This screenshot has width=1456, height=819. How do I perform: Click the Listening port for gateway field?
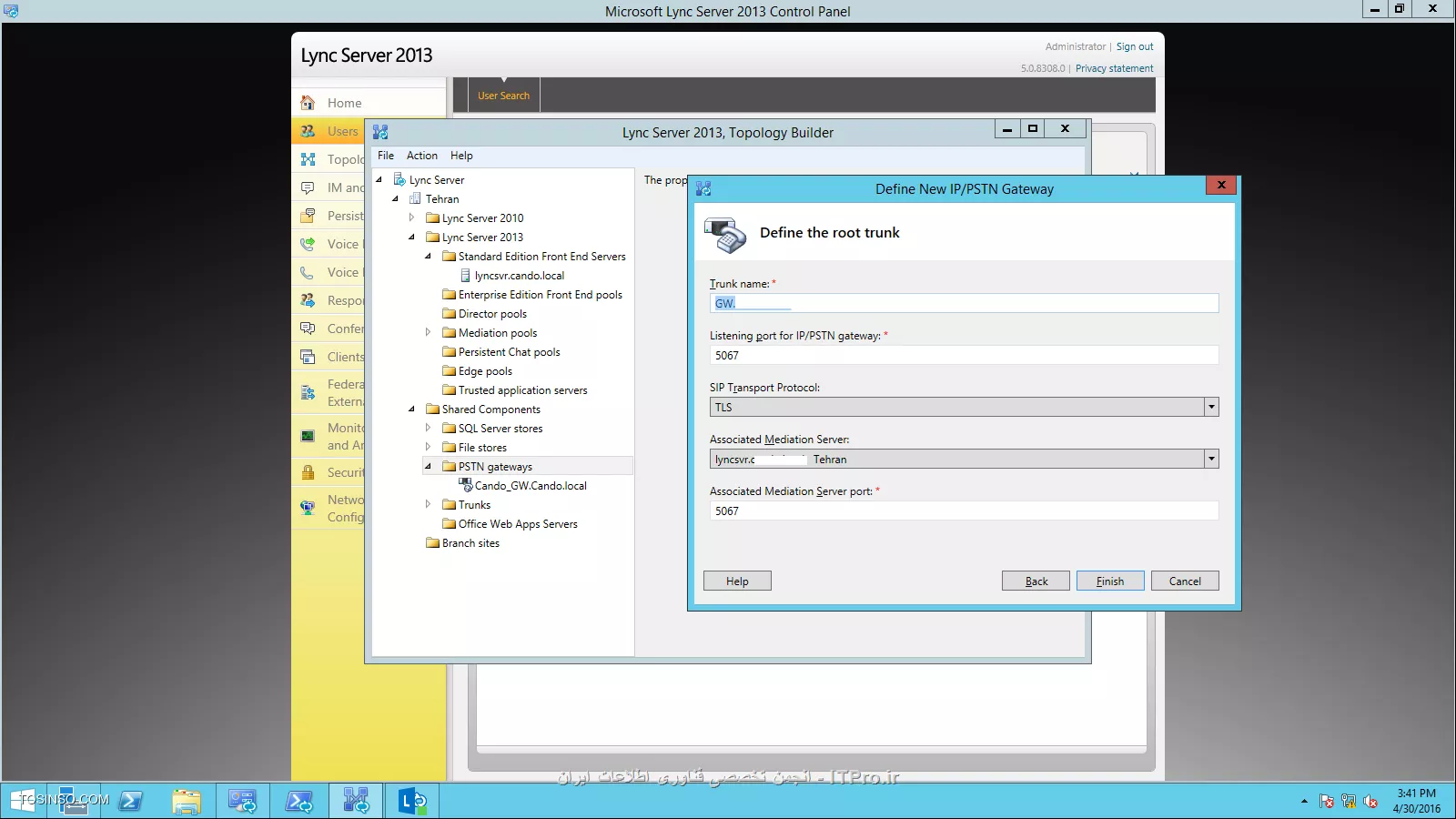tap(964, 355)
